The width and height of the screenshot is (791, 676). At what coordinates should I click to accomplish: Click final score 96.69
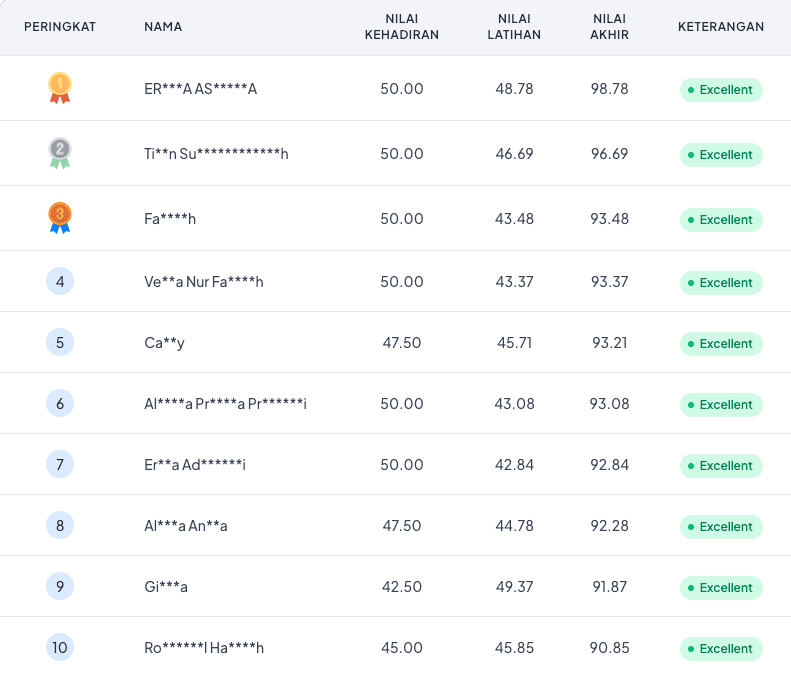coord(609,153)
